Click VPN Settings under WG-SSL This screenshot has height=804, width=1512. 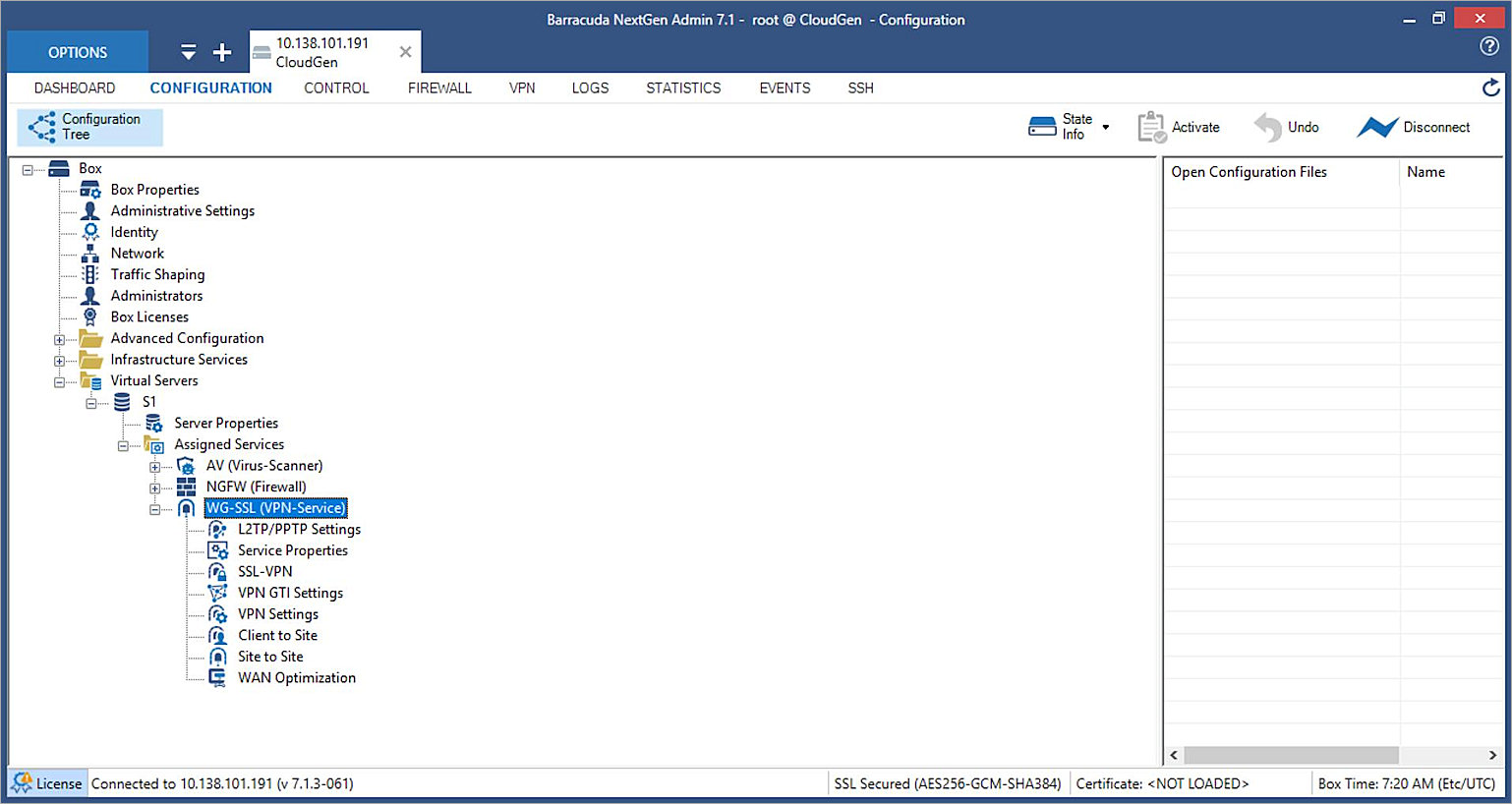pos(278,613)
